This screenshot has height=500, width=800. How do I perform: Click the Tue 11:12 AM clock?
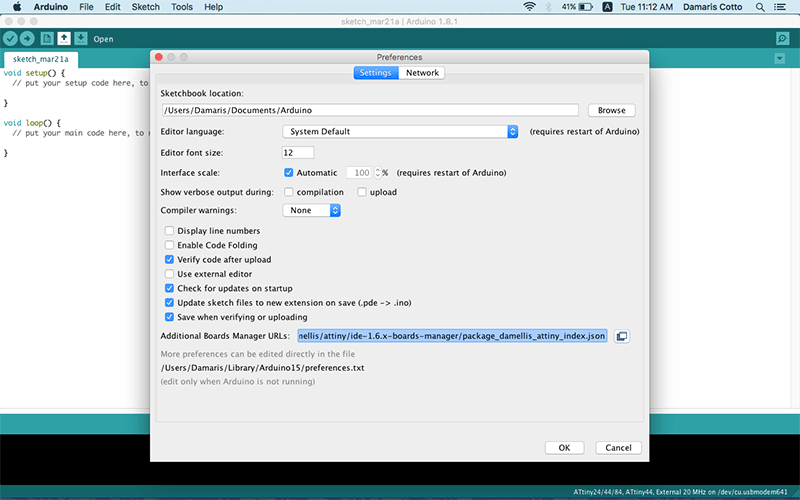(646, 7)
